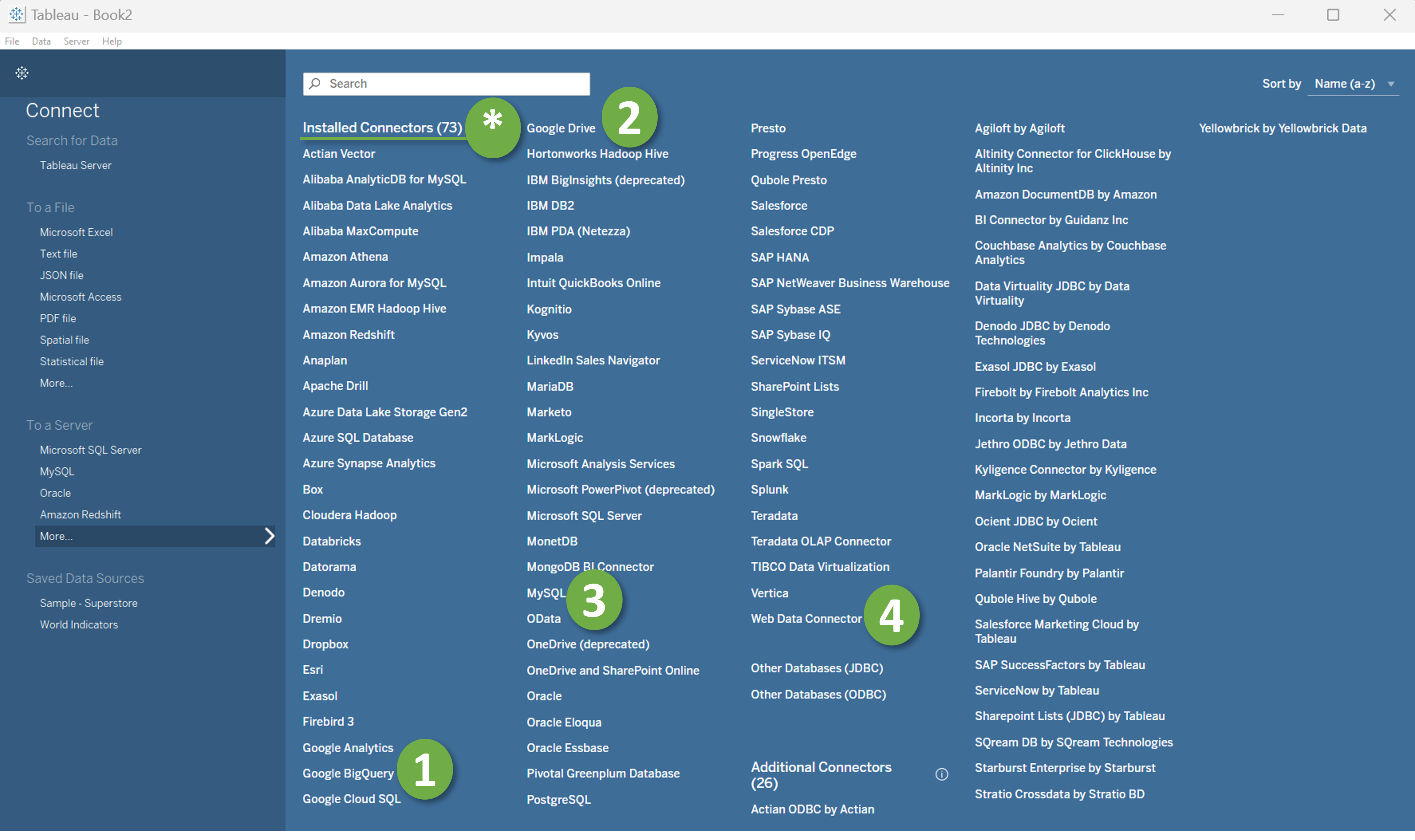
Task: Choose the Google Drive connector
Action: (x=561, y=128)
